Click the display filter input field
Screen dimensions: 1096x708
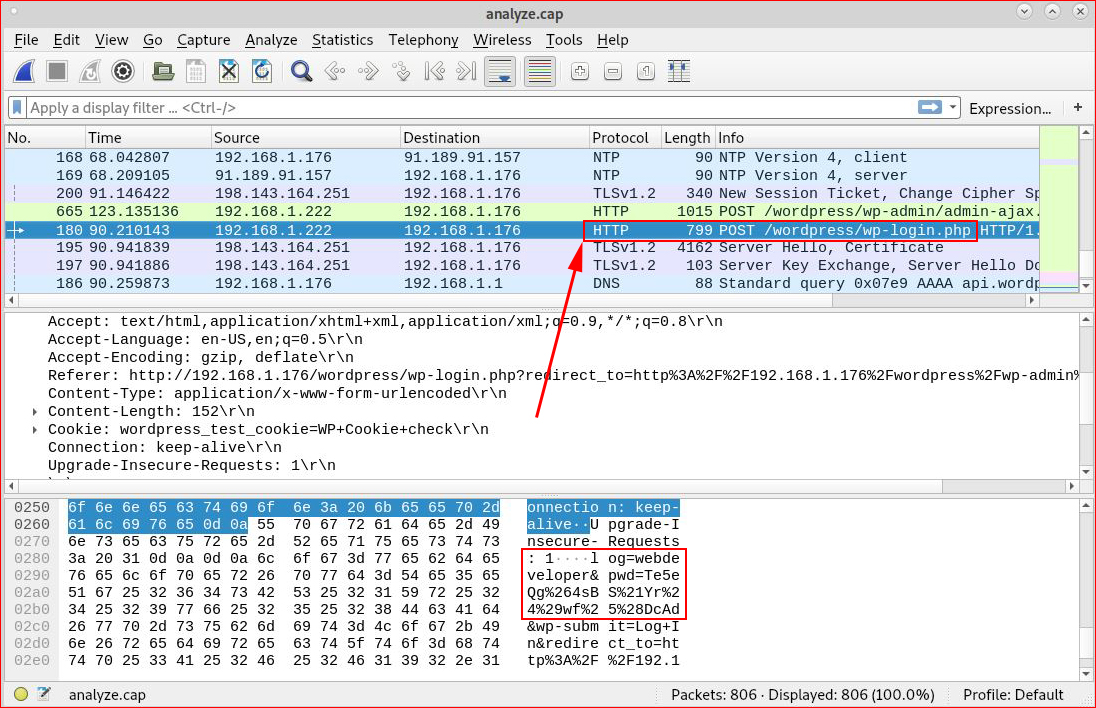[472, 108]
